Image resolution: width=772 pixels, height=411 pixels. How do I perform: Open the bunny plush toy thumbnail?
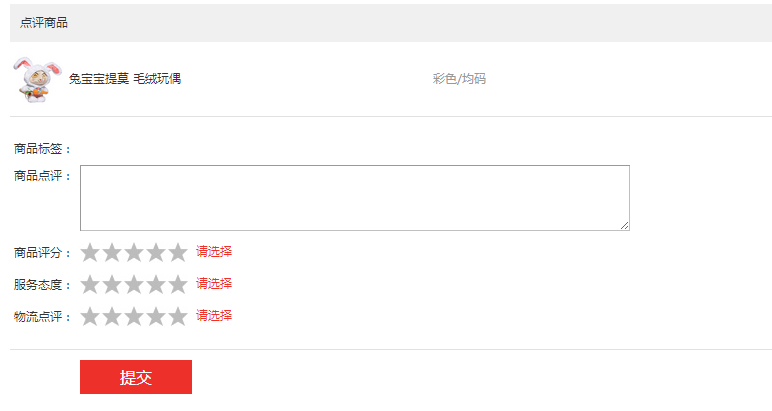point(37,80)
